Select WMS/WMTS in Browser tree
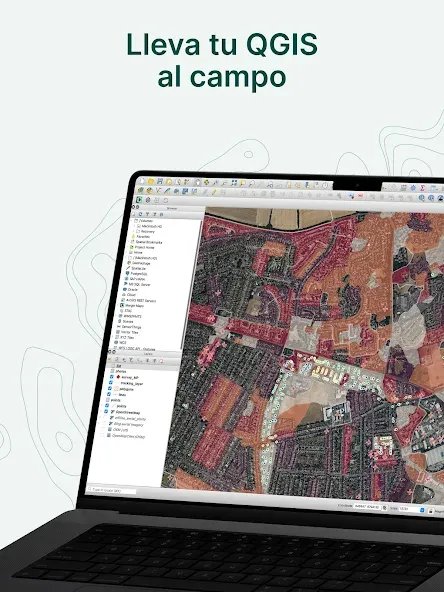This screenshot has width=444, height=592. click(133, 316)
